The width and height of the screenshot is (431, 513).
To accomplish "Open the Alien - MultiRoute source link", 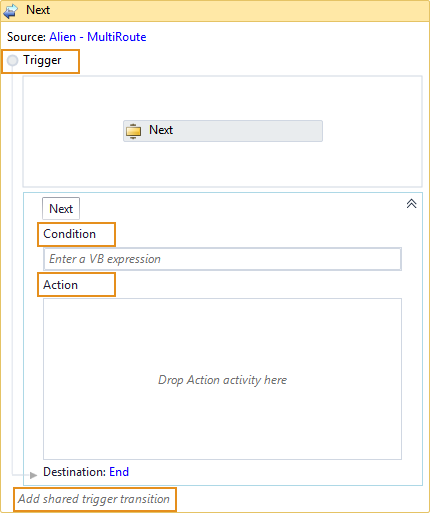I will pyautogui.click(x=98, y=37).
